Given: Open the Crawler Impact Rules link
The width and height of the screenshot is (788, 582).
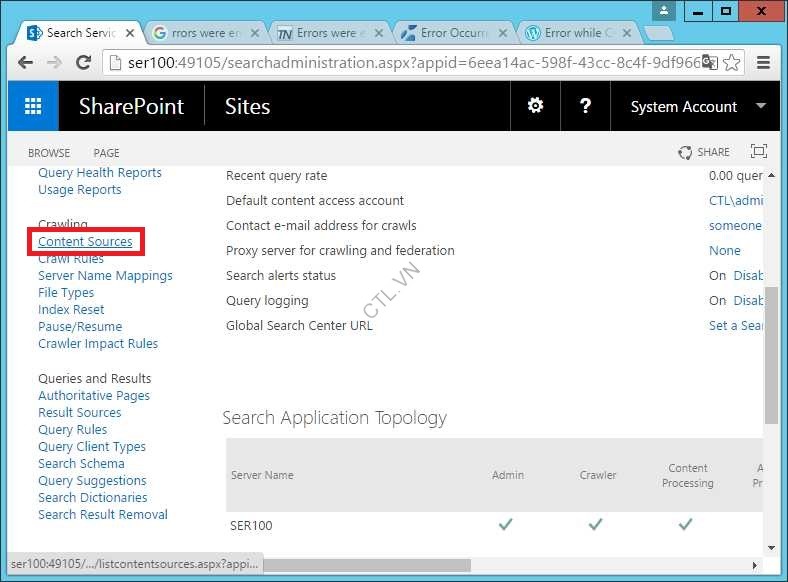Looking at the screenshot, I should pyautogui.click(x=98, y=344).
